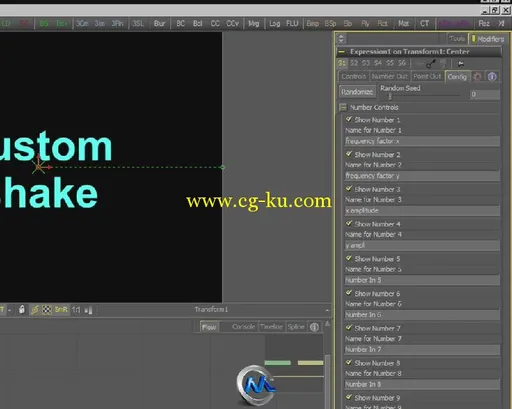Click the Random Seed value field

tap(485, 95)
